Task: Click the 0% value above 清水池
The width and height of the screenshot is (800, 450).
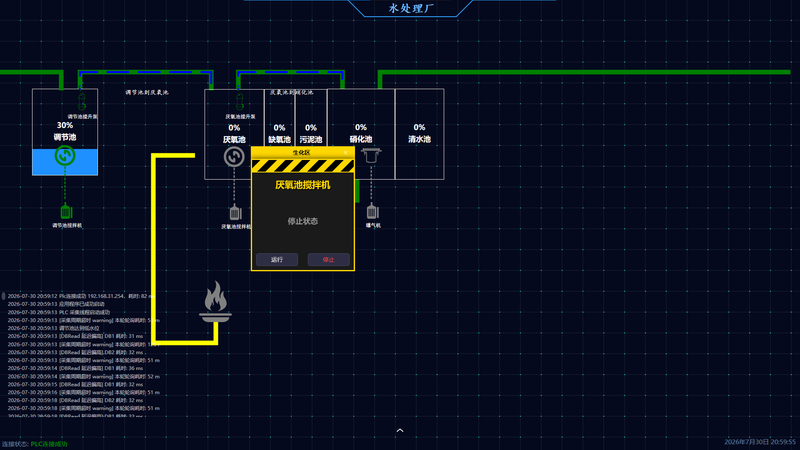Action: click(x=419, y=127)
